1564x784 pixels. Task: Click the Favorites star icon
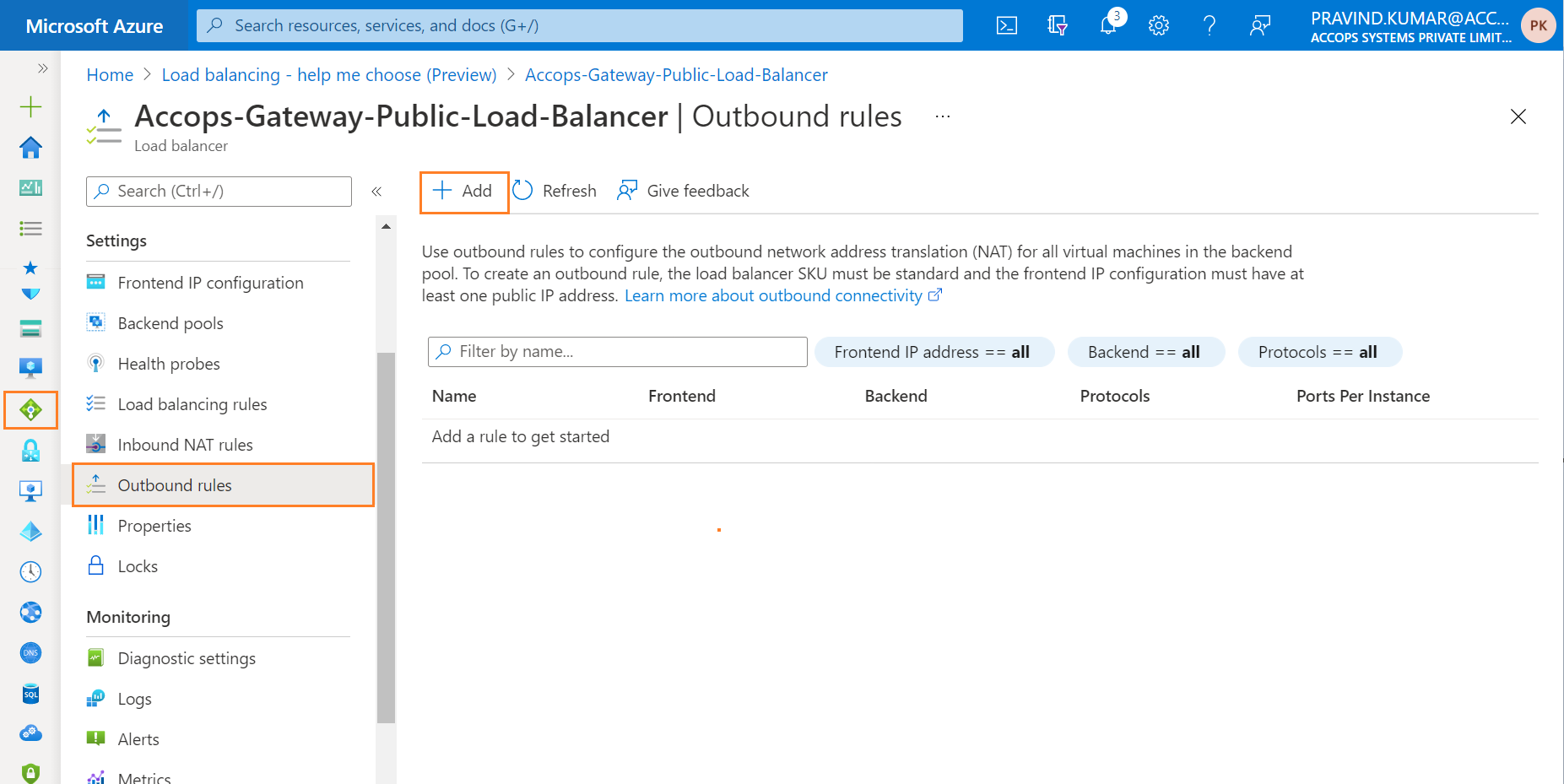pyautogui.click(x=30, y=268)
